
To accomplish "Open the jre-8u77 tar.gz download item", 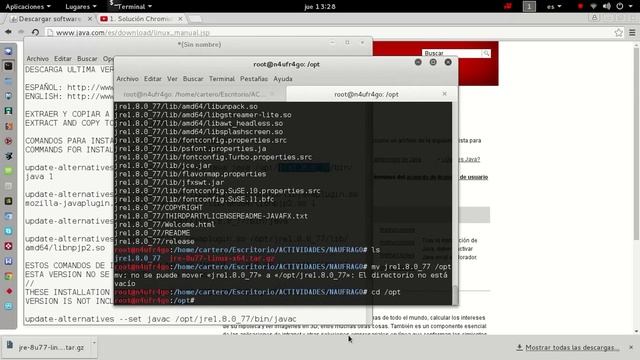I will pos(46,347).
